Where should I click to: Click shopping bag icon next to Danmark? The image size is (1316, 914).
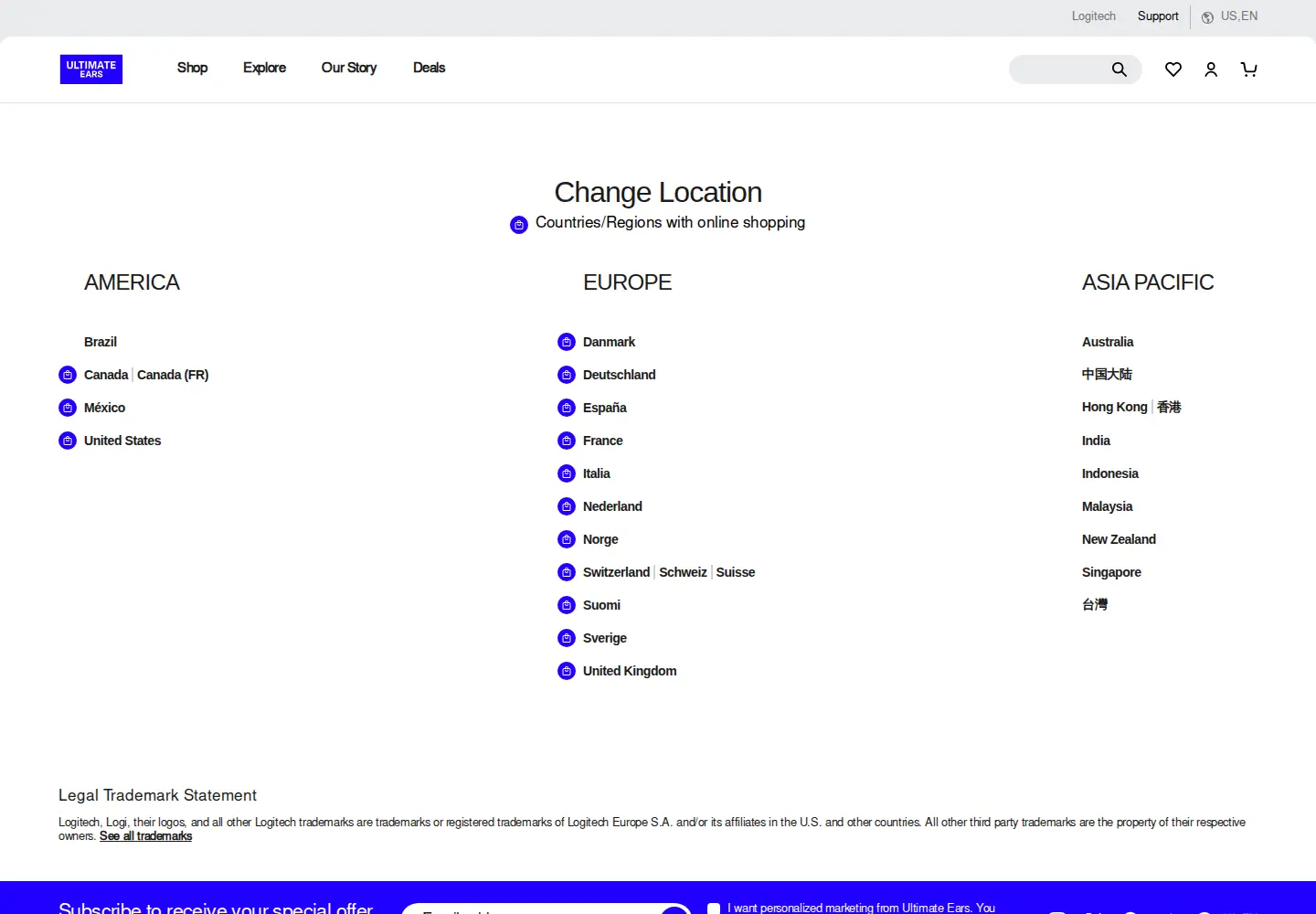(567, 342)
